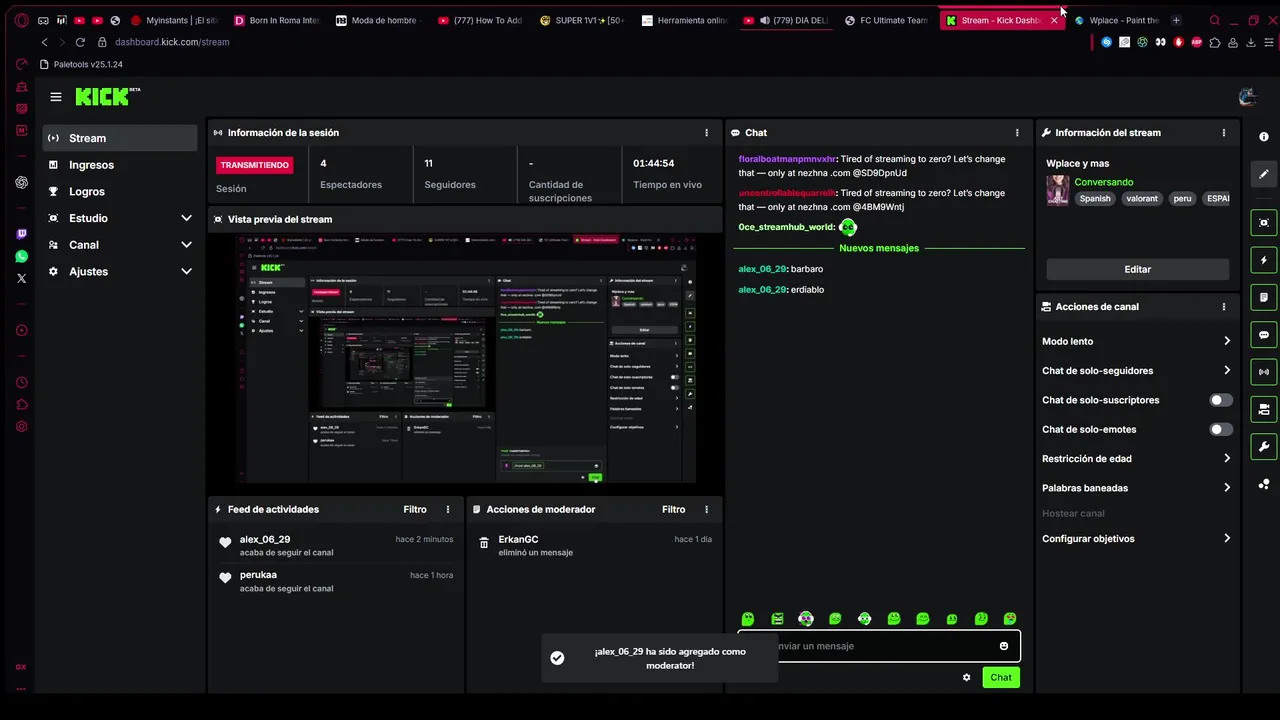Open Acciones de canal three-dot menu

[x=1223, y=307]
